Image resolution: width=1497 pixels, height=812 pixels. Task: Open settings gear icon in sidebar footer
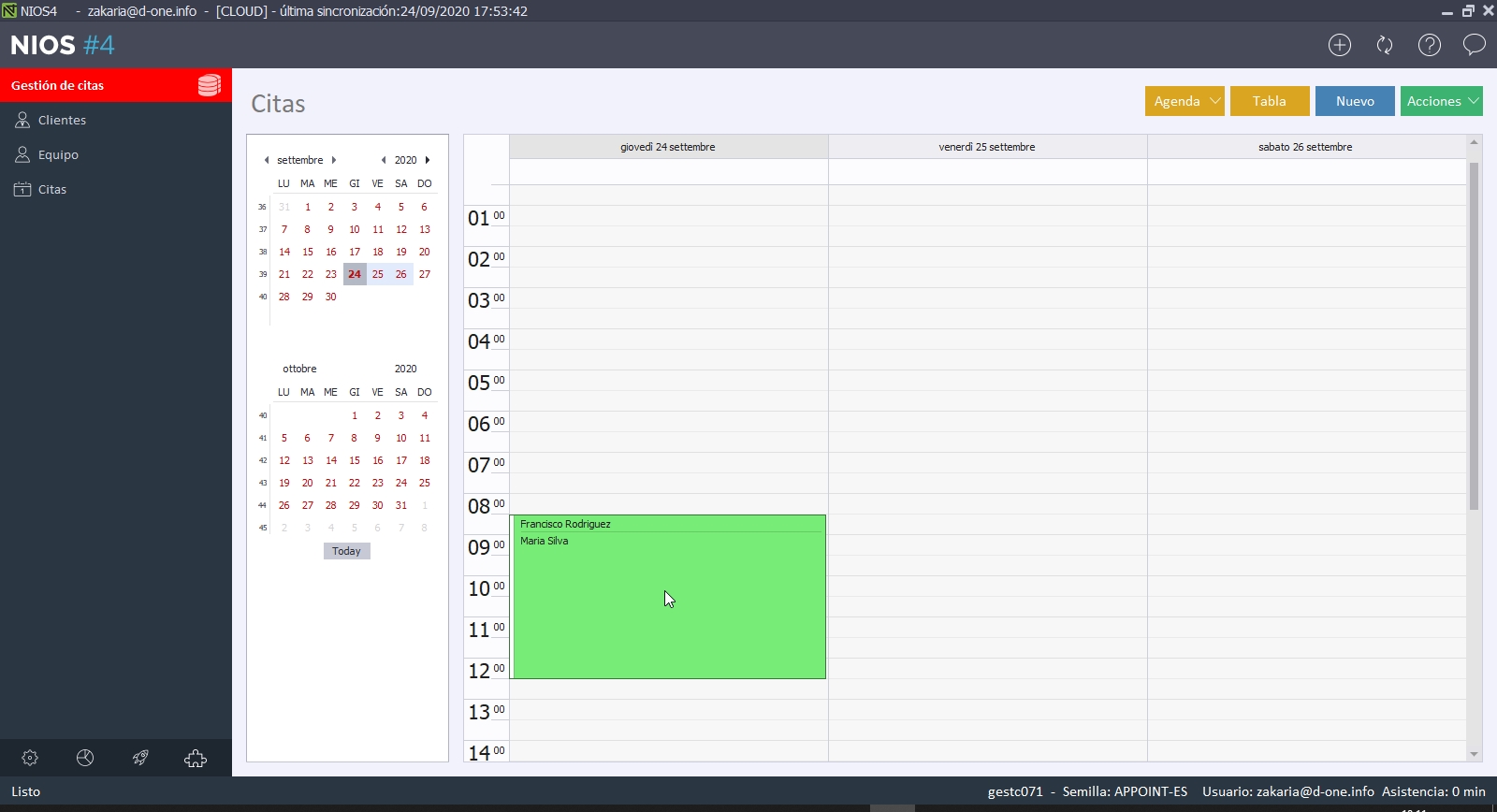[30, 758]
